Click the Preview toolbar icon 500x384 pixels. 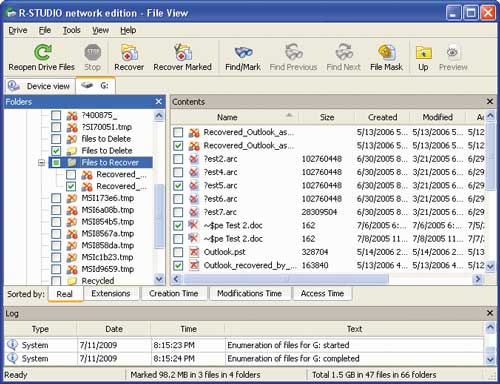[x=453, y=52]
